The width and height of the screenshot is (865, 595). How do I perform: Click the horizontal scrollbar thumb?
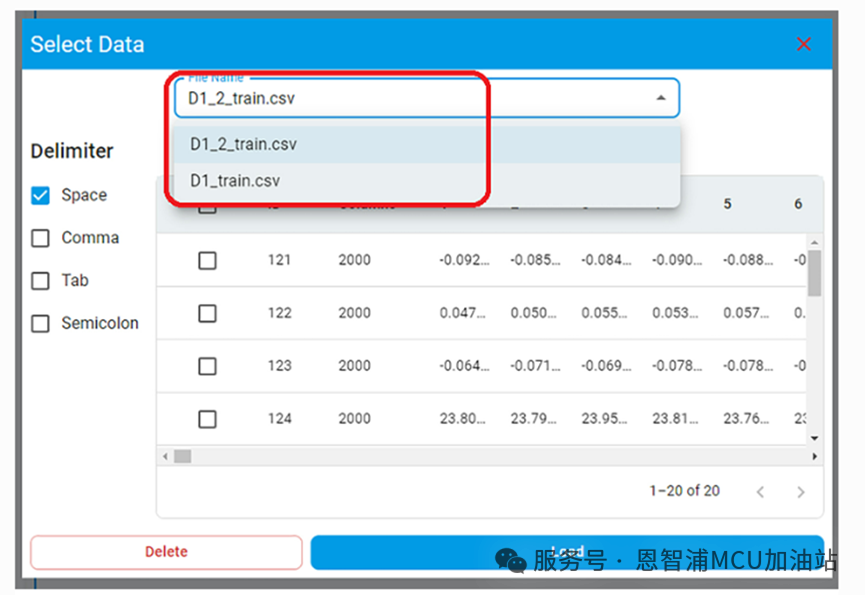(x=183, y=457)
